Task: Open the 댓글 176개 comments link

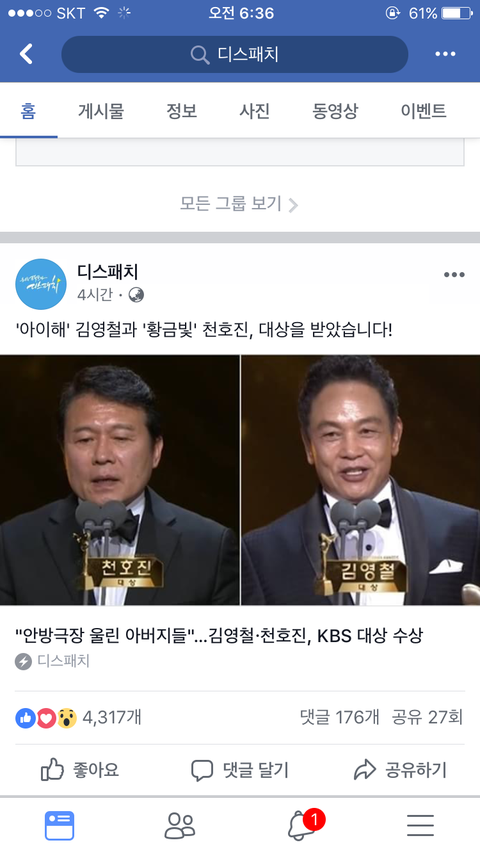Action: pyautogui.click(x=339, y=717)
